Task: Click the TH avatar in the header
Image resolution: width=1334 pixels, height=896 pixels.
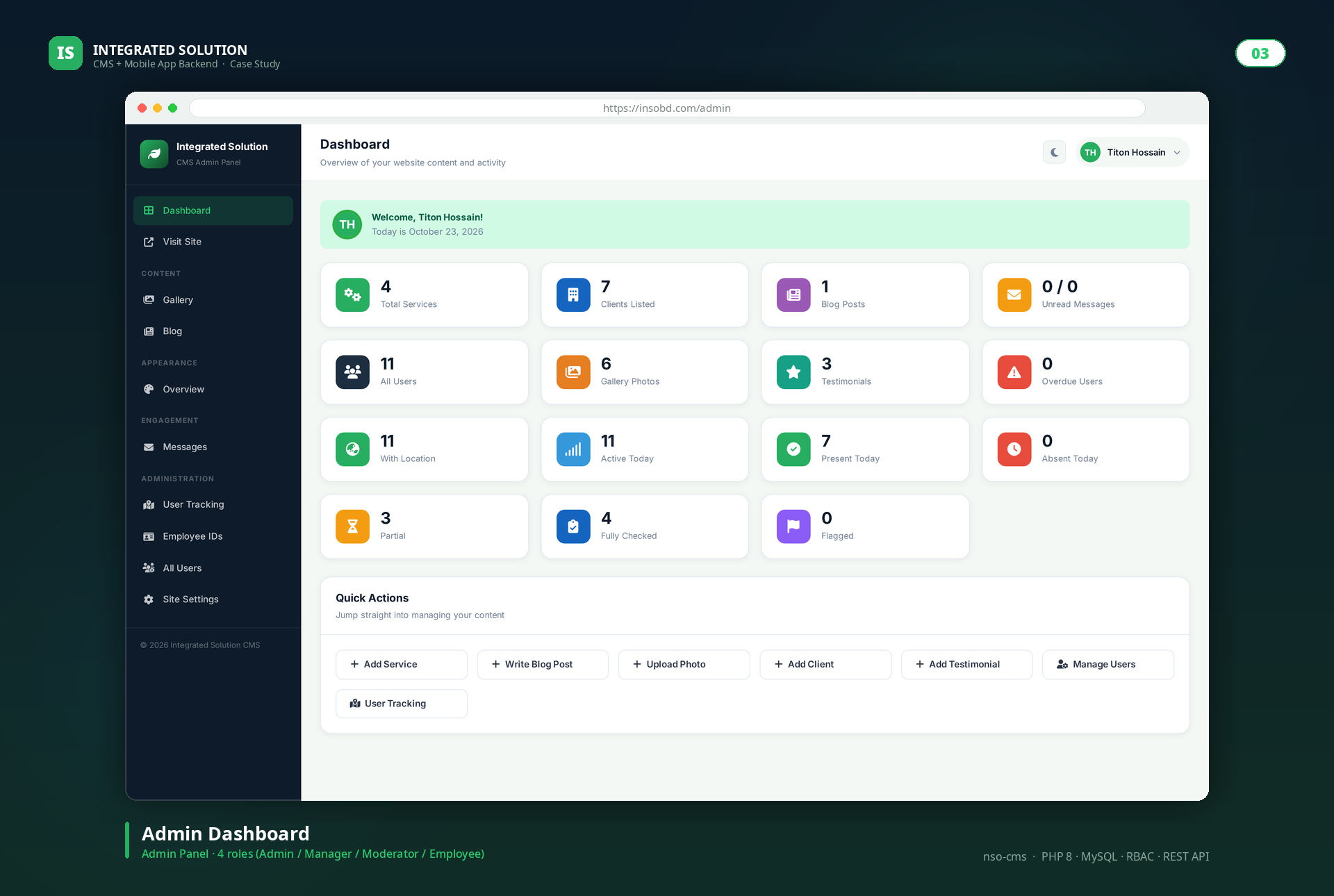Action: point(1090,152)
